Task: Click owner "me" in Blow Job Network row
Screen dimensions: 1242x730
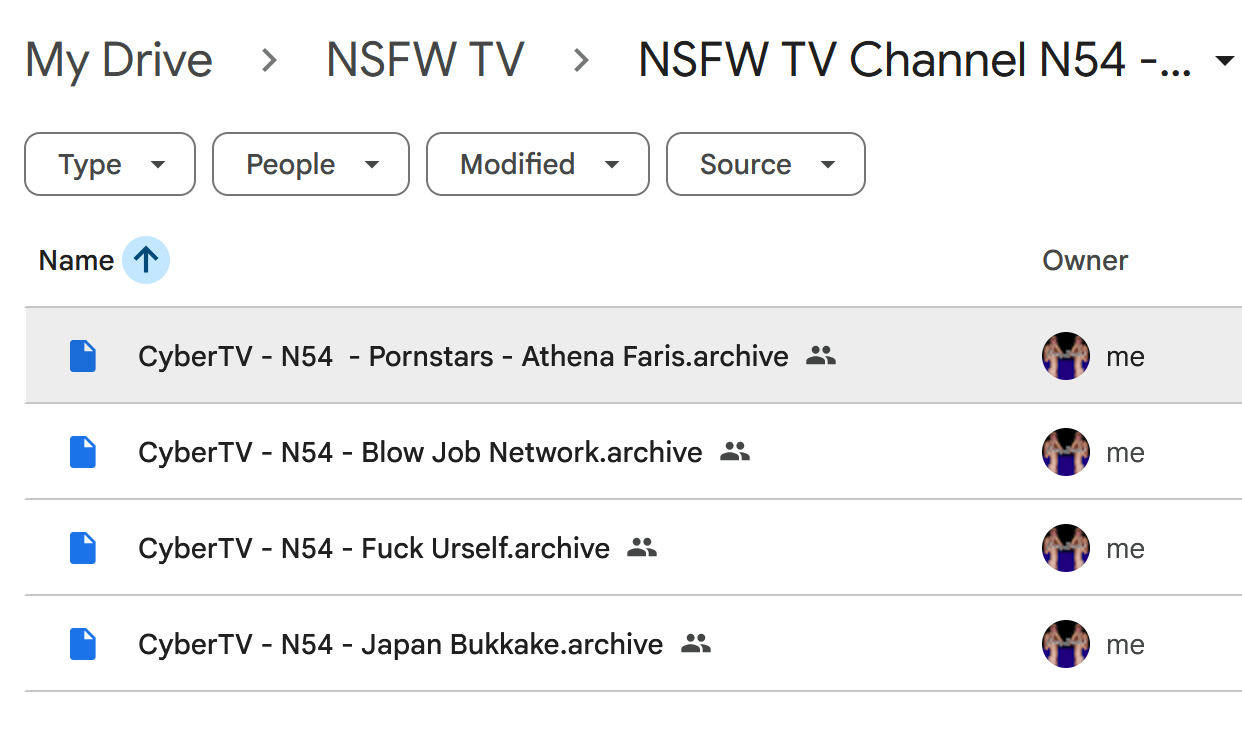Action: point(1125,453)
